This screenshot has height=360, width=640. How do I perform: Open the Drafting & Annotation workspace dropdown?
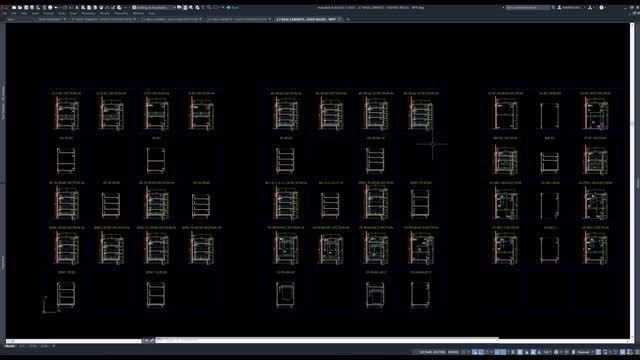pyautogui.click(x=154, y=7)
